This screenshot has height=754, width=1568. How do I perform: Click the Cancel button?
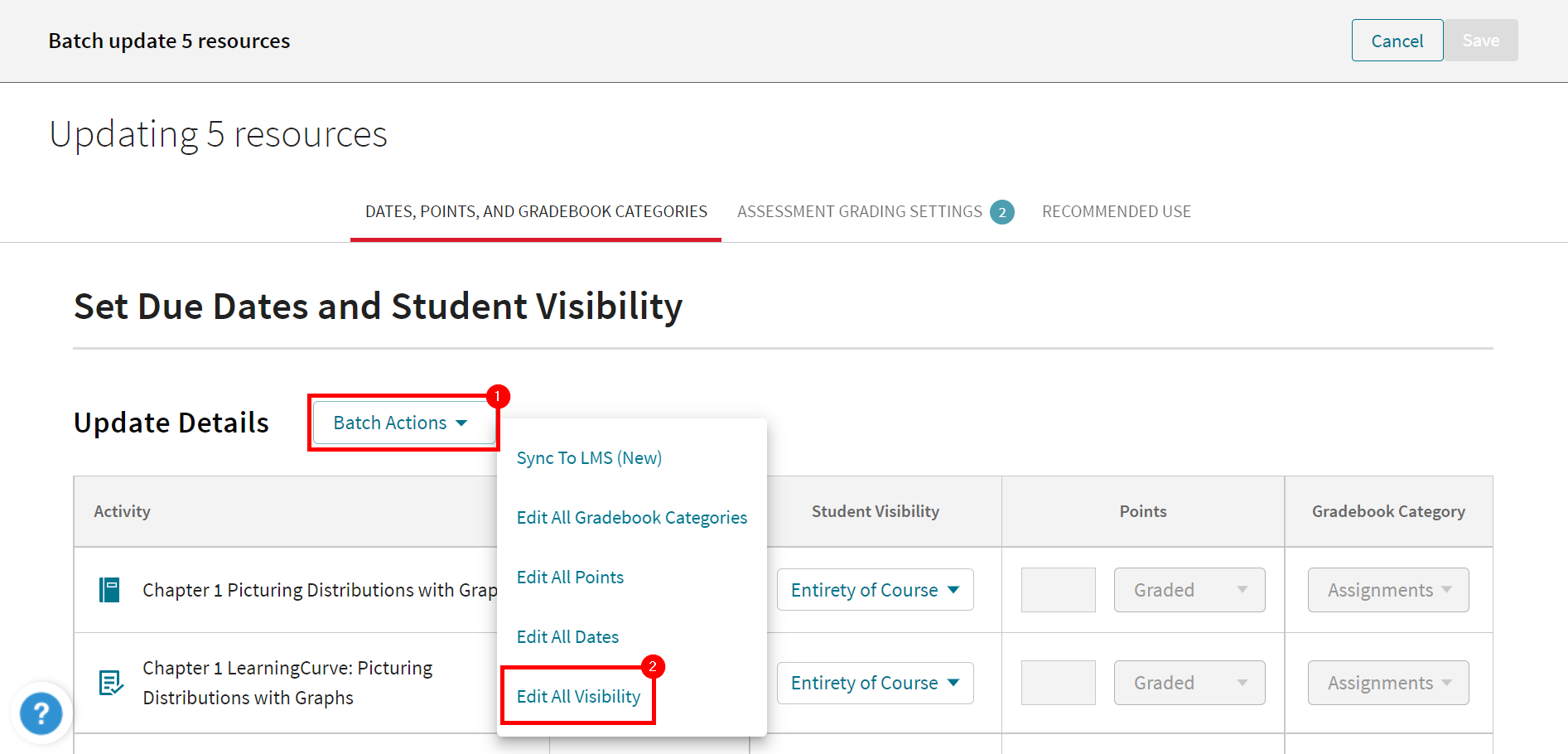click(x=1397, y=40)
